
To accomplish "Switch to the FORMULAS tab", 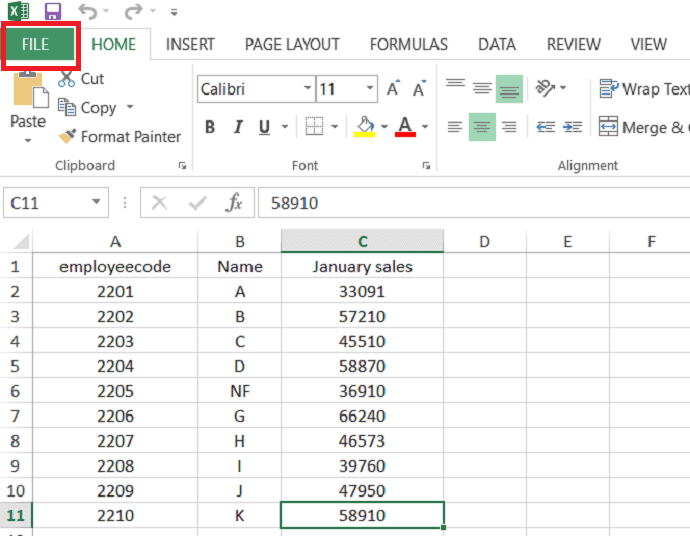I will point(408,45).
